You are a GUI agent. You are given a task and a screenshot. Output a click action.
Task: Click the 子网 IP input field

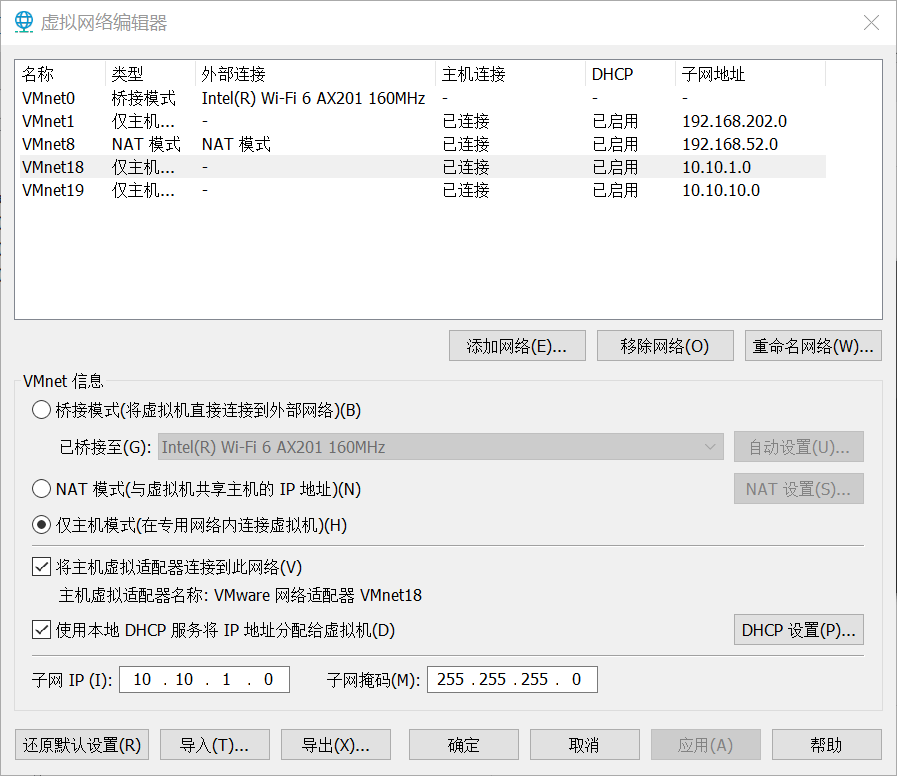(204, 679)
